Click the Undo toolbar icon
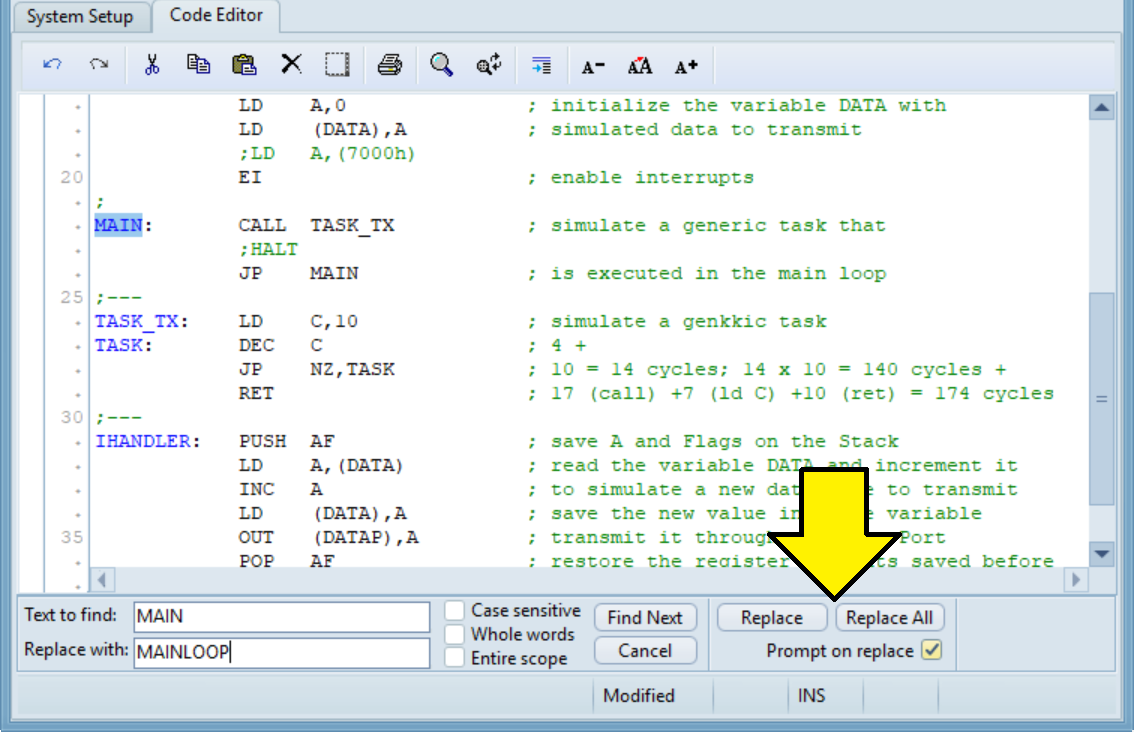This screenshot has width=1134, height=732. (x=52, y=65)
